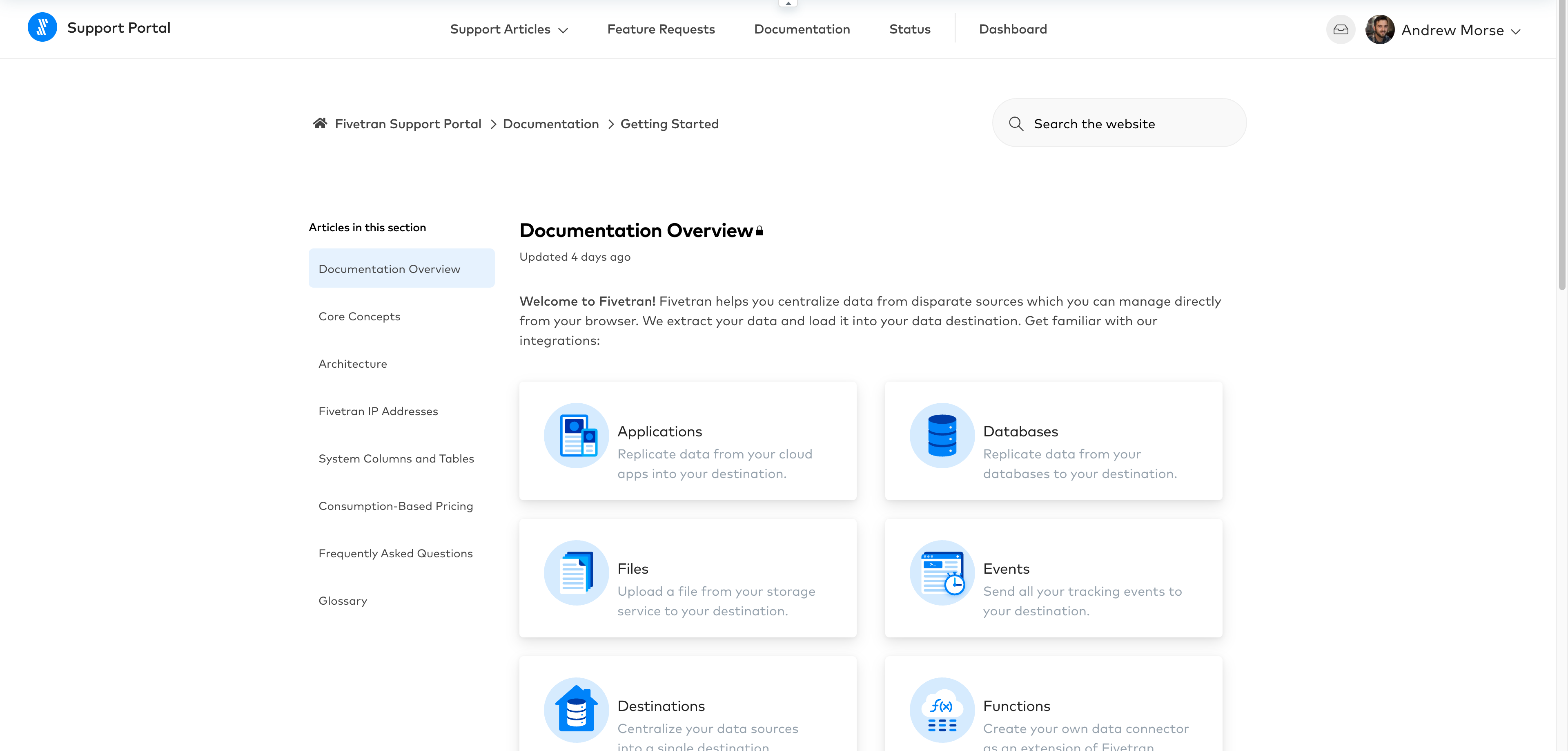This screenshot has width=1568, height=751.
Task: Click 'Articles in this section' heading
Action: click(x=367, y=227)
